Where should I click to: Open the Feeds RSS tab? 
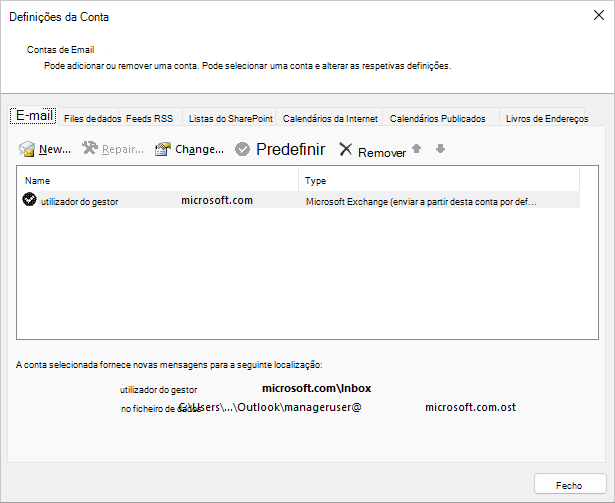coord(149,118)
